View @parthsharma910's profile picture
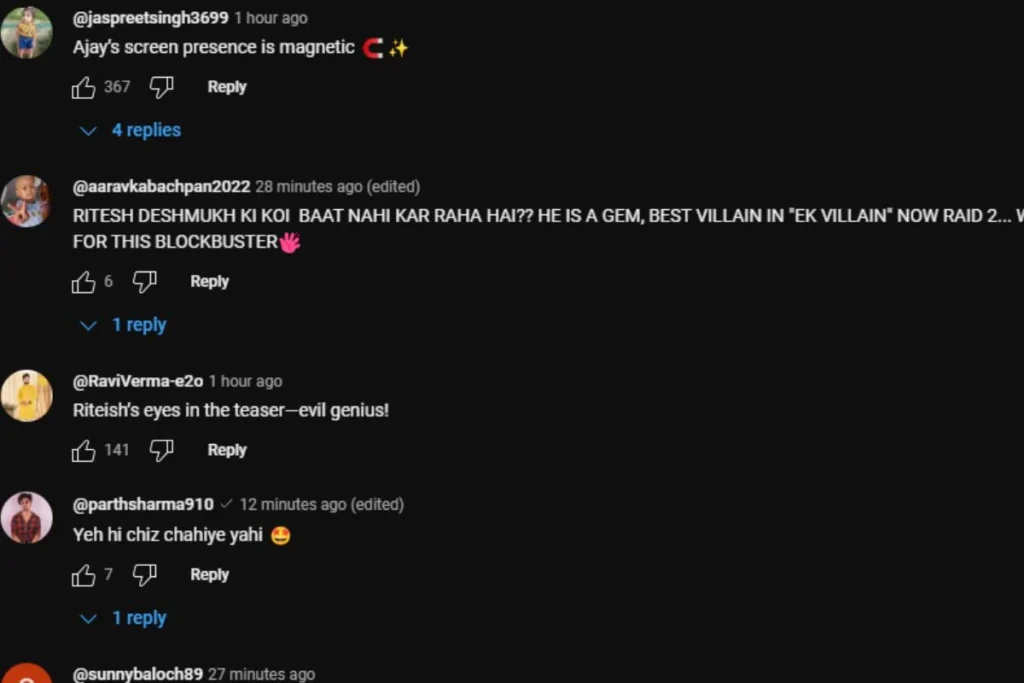This screenshot has width=1024, height=683. pyautogui.click(x=27, y=518)
